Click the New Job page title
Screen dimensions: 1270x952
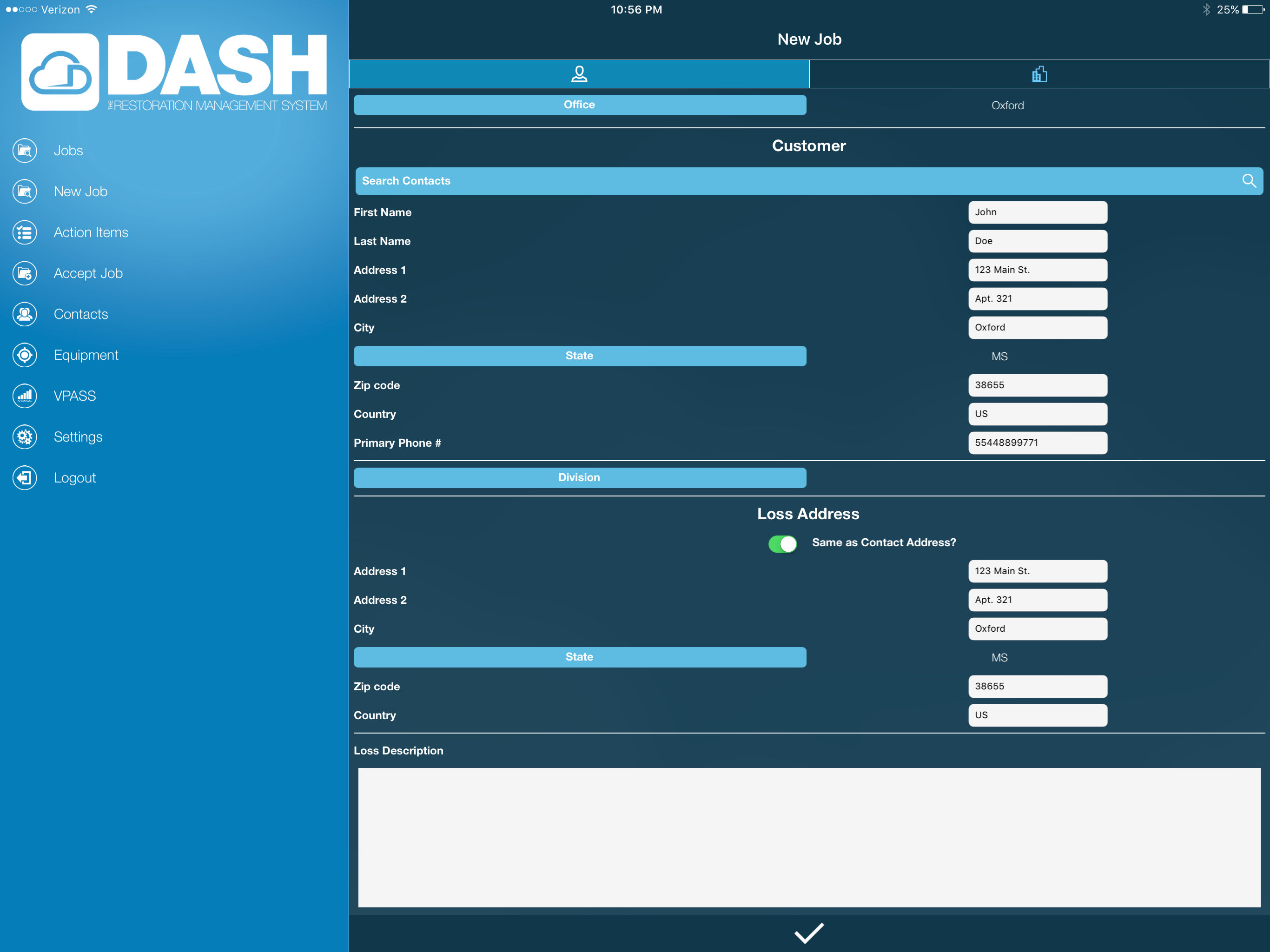tap(809, 39)
